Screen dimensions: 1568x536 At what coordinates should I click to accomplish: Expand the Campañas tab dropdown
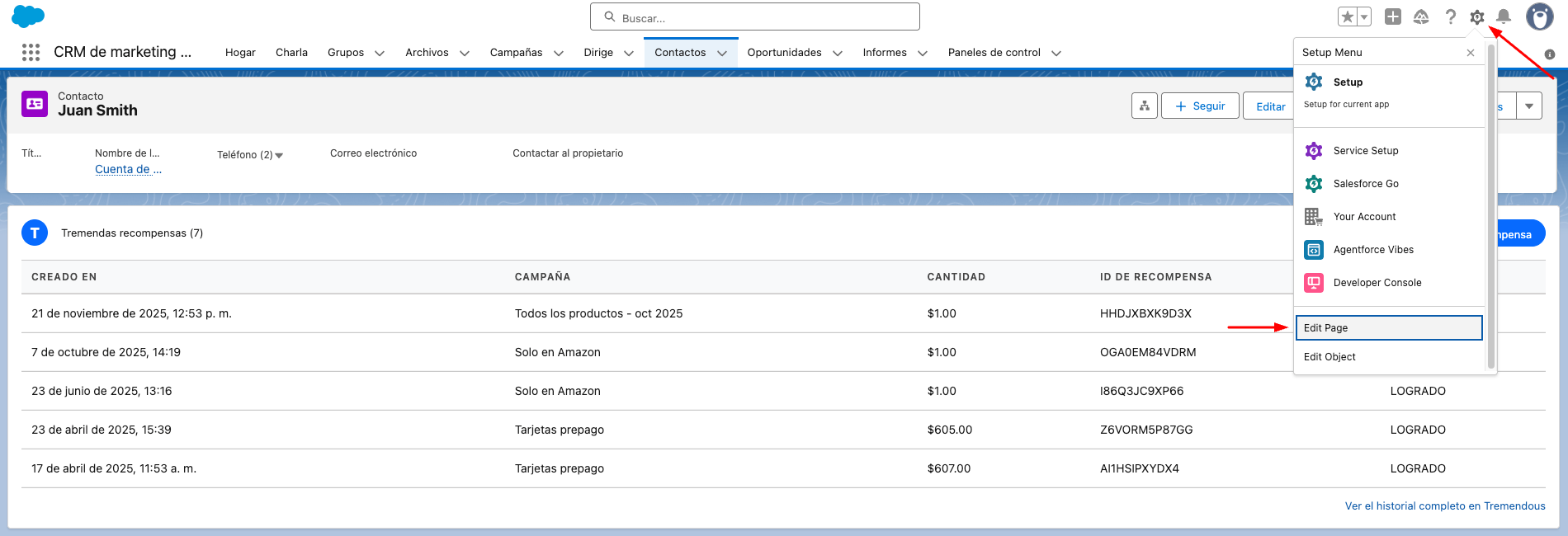coord(559,53)
